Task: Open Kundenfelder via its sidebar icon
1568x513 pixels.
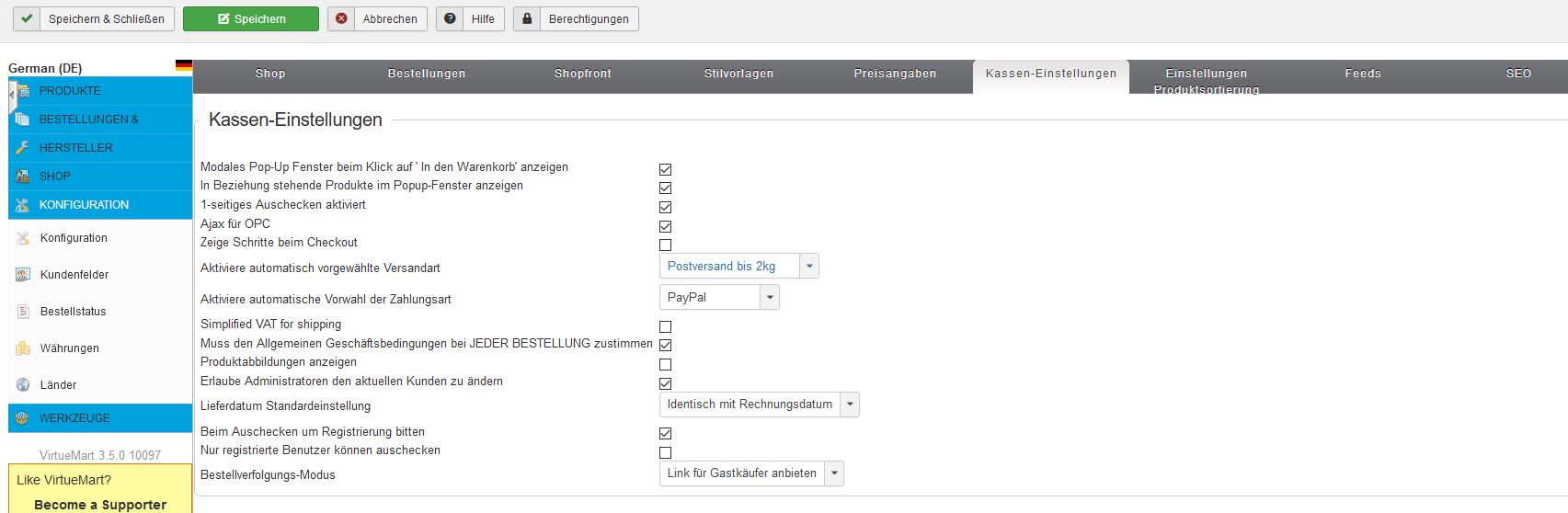Action: [23, 275]
